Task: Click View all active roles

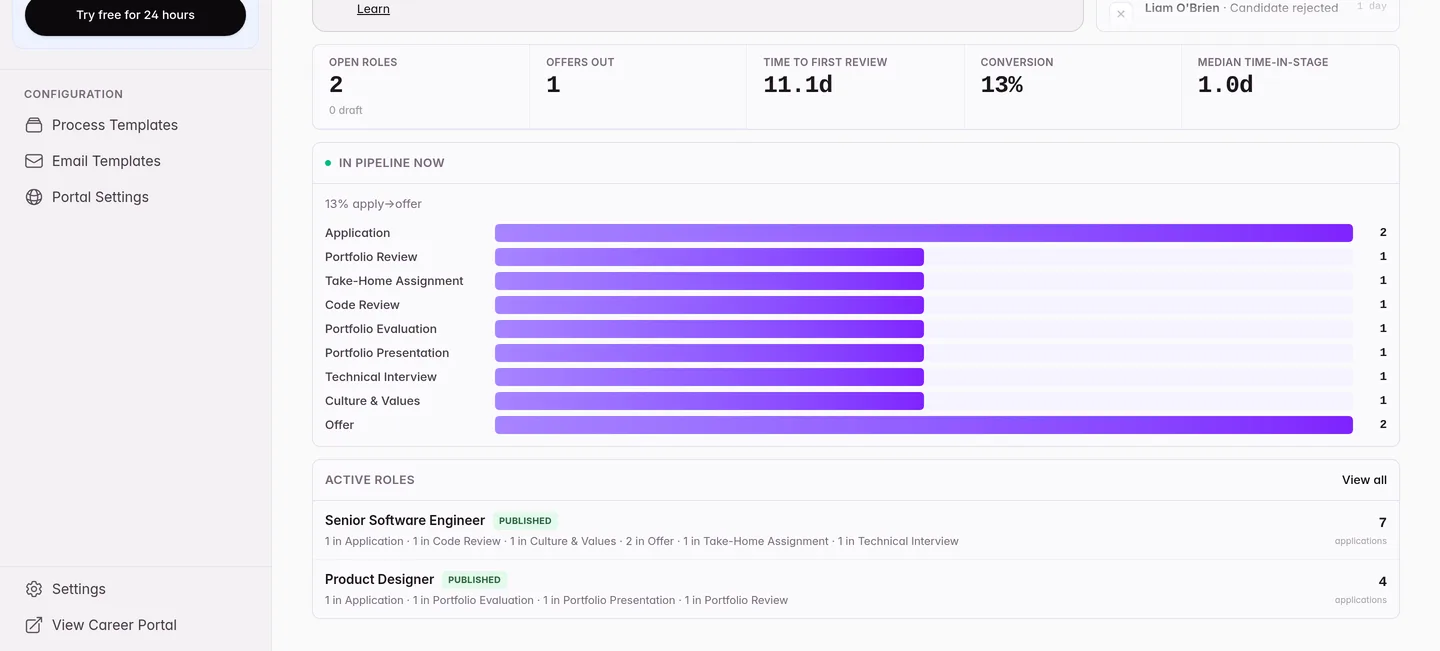Action: [x=1364, y=480]
